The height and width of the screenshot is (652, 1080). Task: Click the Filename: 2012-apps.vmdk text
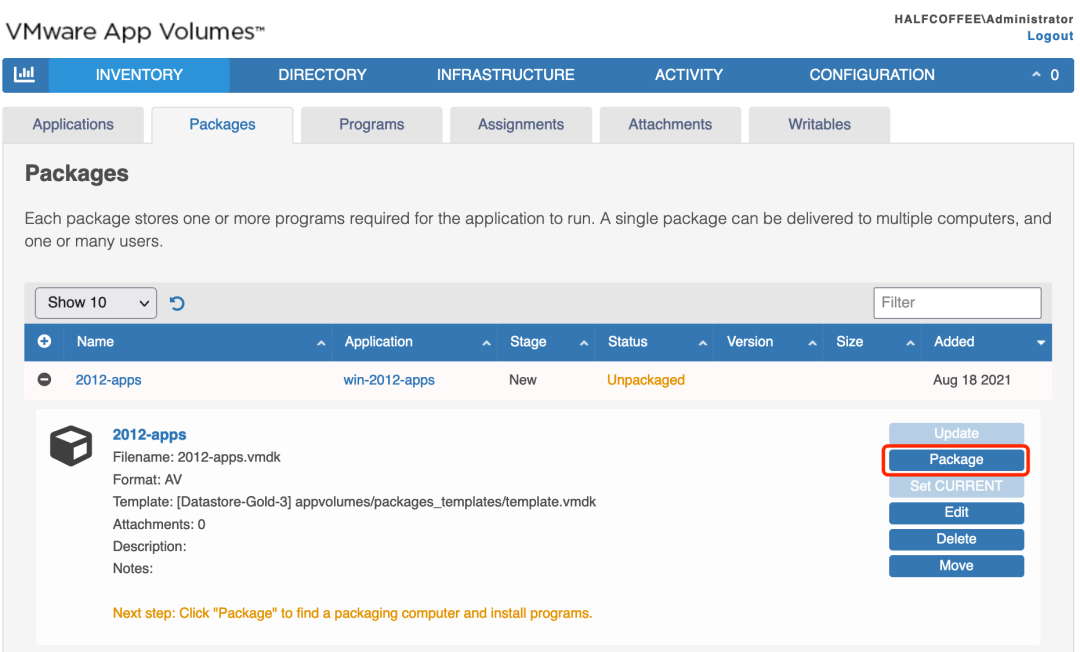[196, 457]
